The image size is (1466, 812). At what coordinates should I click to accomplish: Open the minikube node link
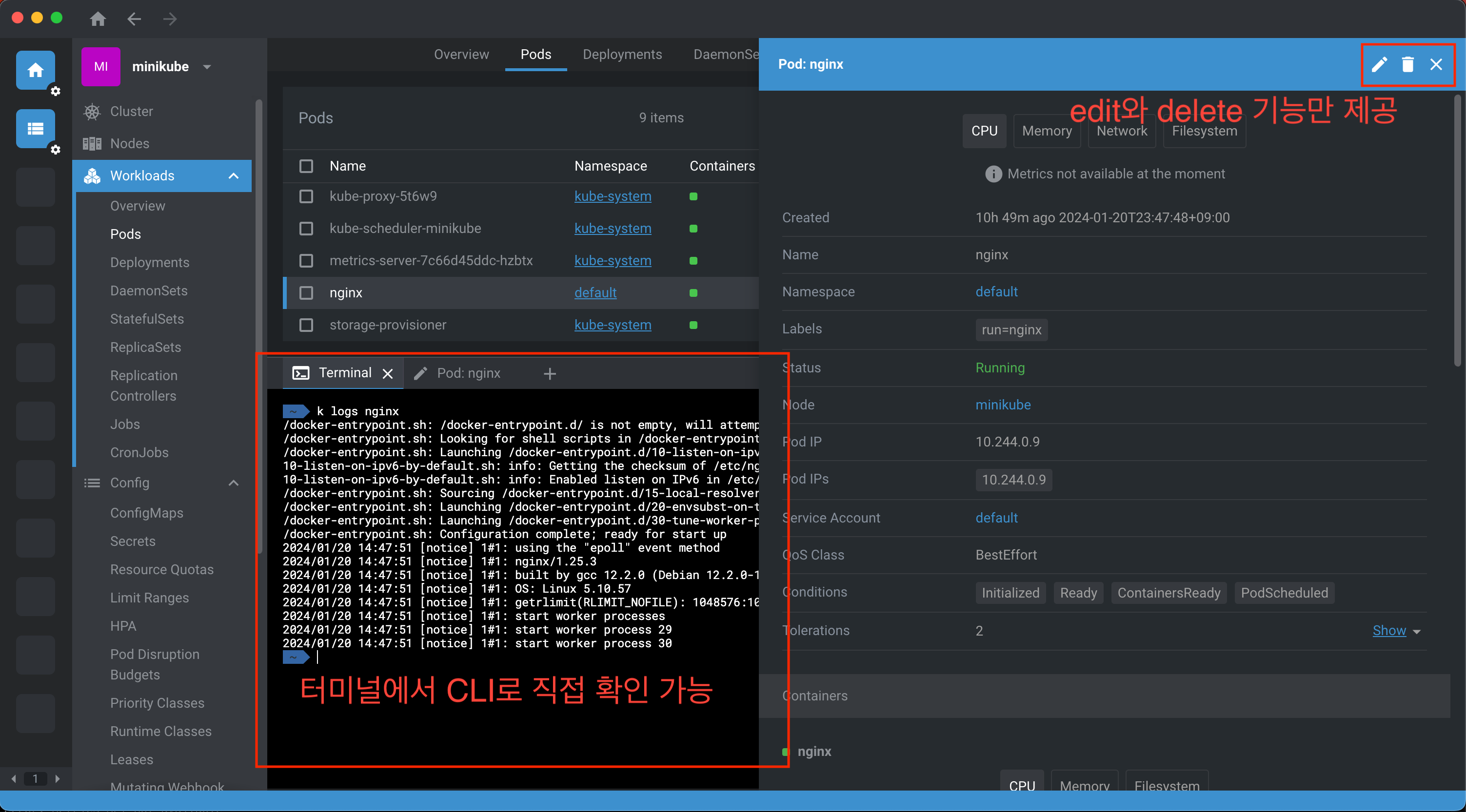tap(1003, 405)
